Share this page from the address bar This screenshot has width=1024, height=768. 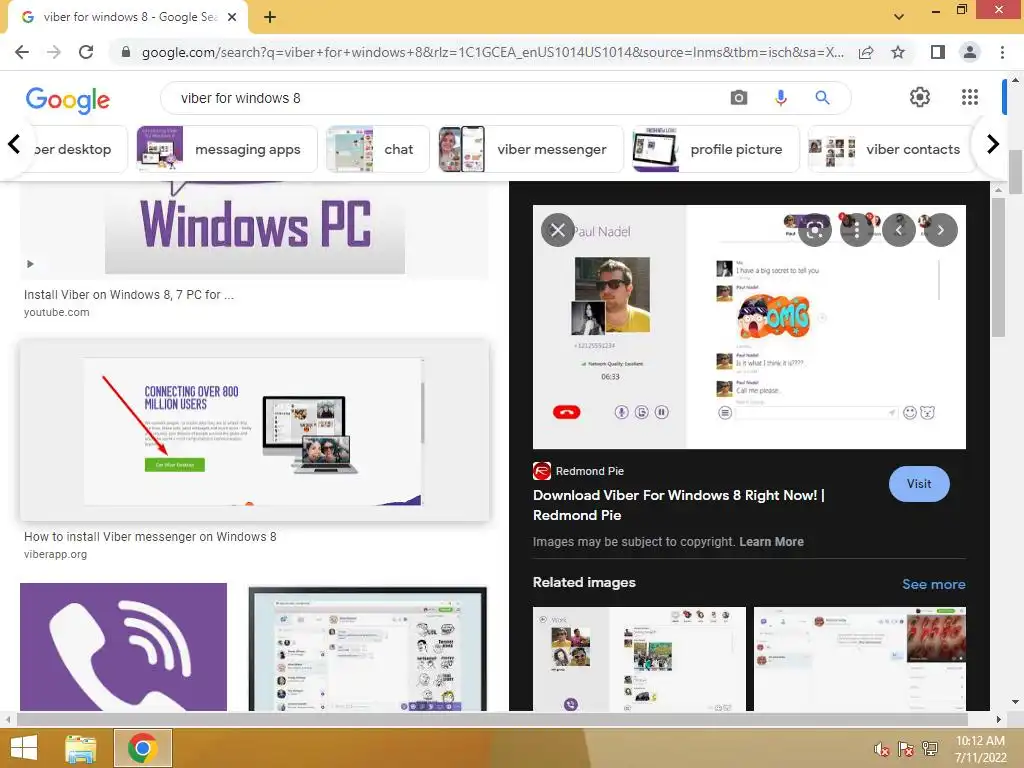[x=866, y=52]
